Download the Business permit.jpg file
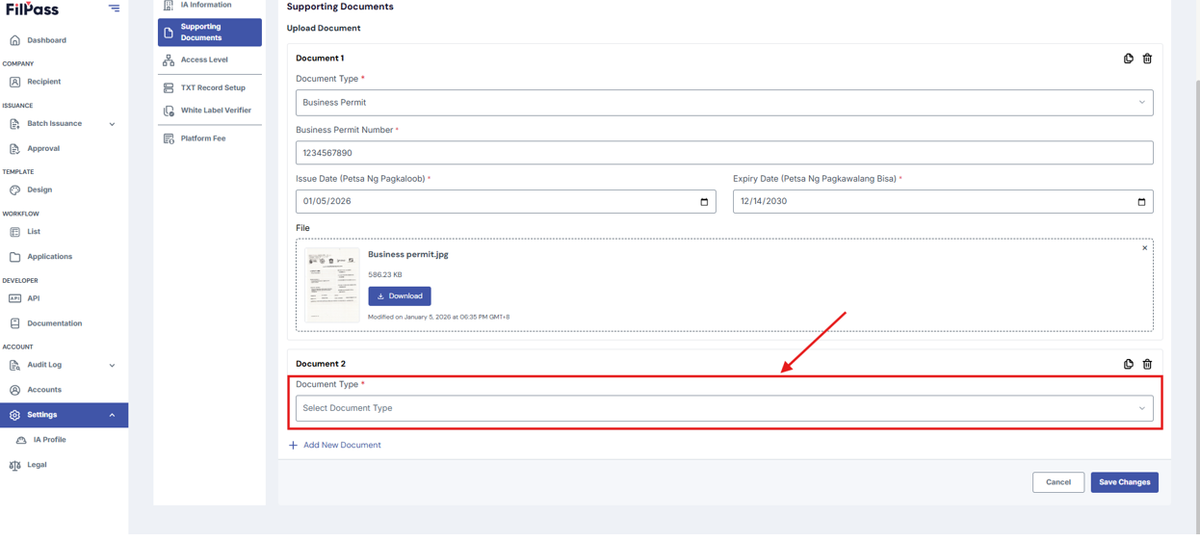This screenshot has height=536, width=1200. [400, 296]
